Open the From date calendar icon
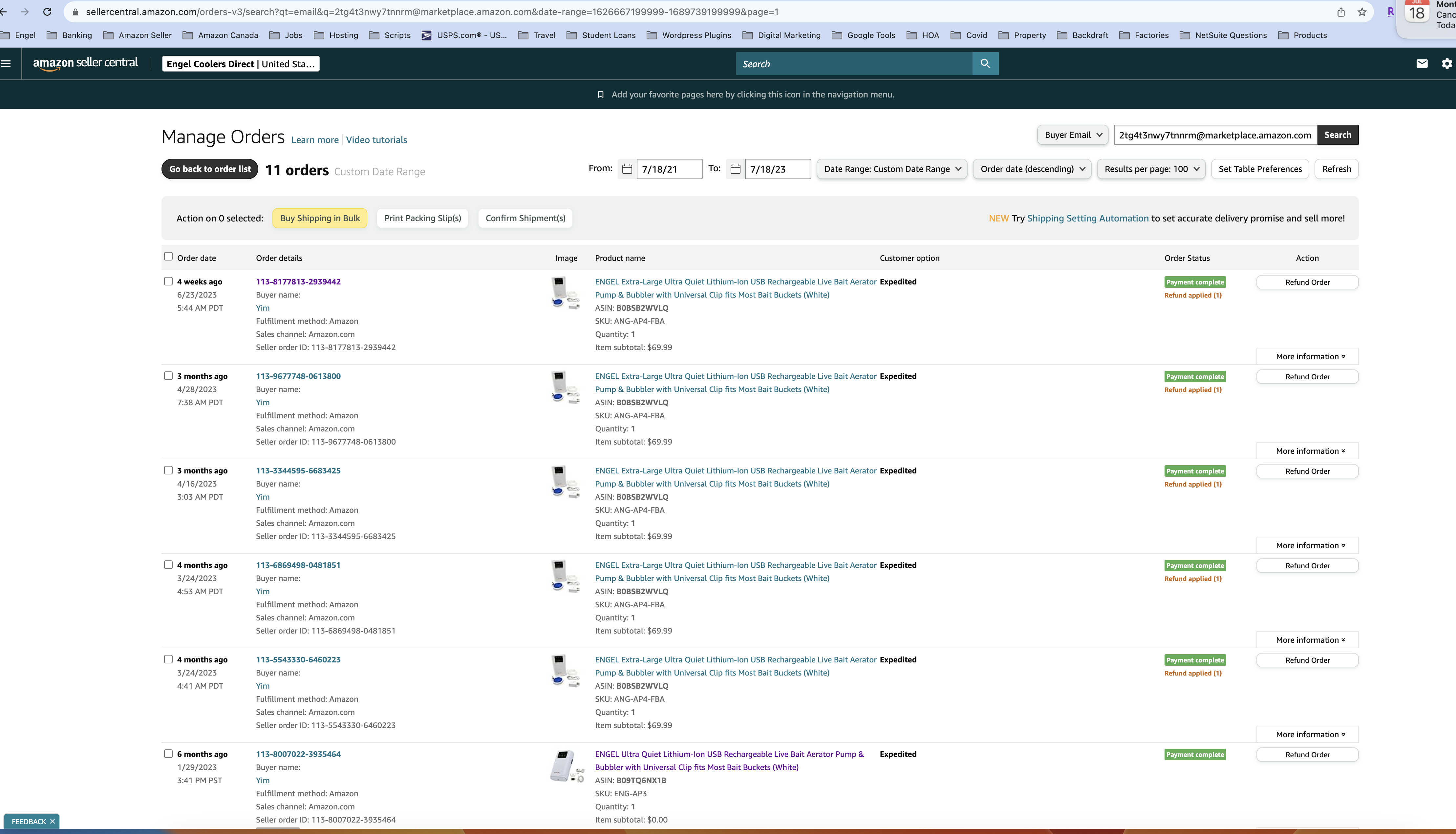Screen dimensions: 1456x834 pos(627,169)
